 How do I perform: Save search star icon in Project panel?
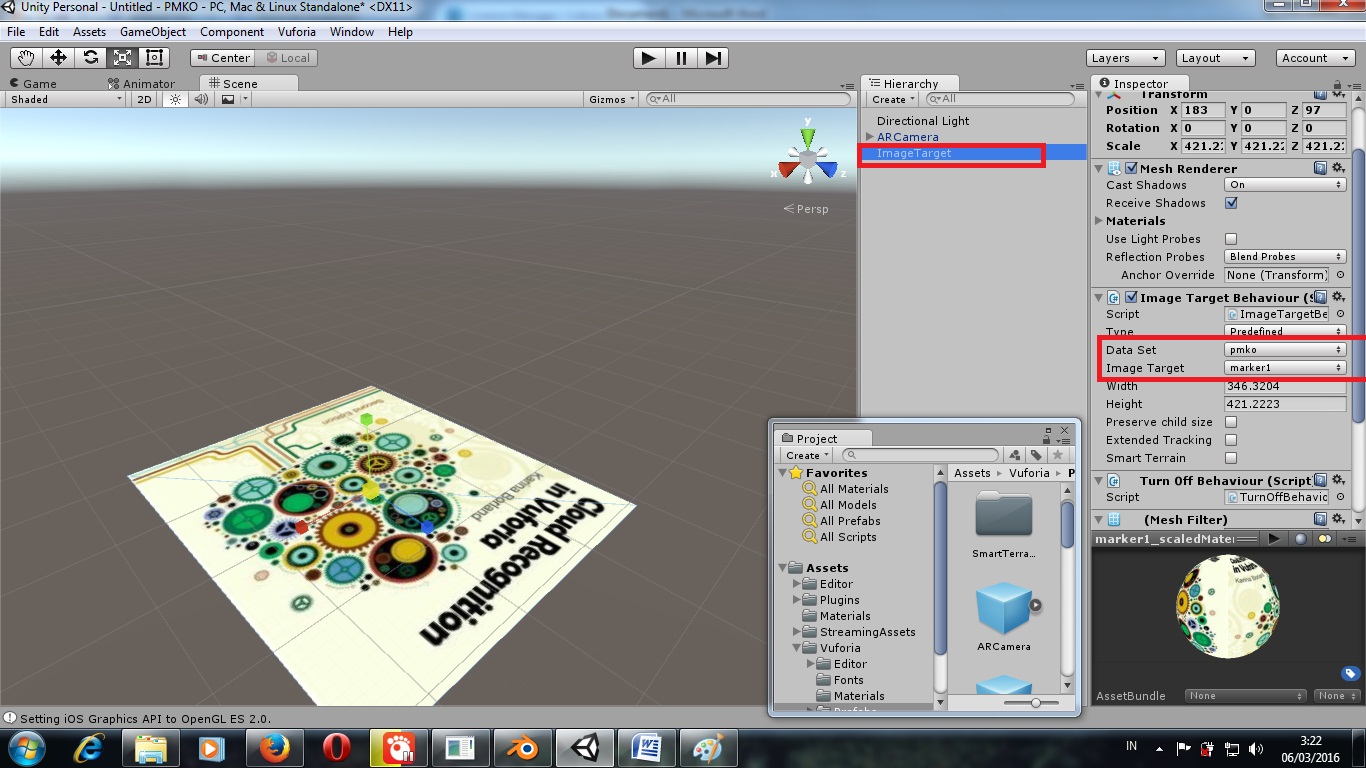pos(1058,455)
